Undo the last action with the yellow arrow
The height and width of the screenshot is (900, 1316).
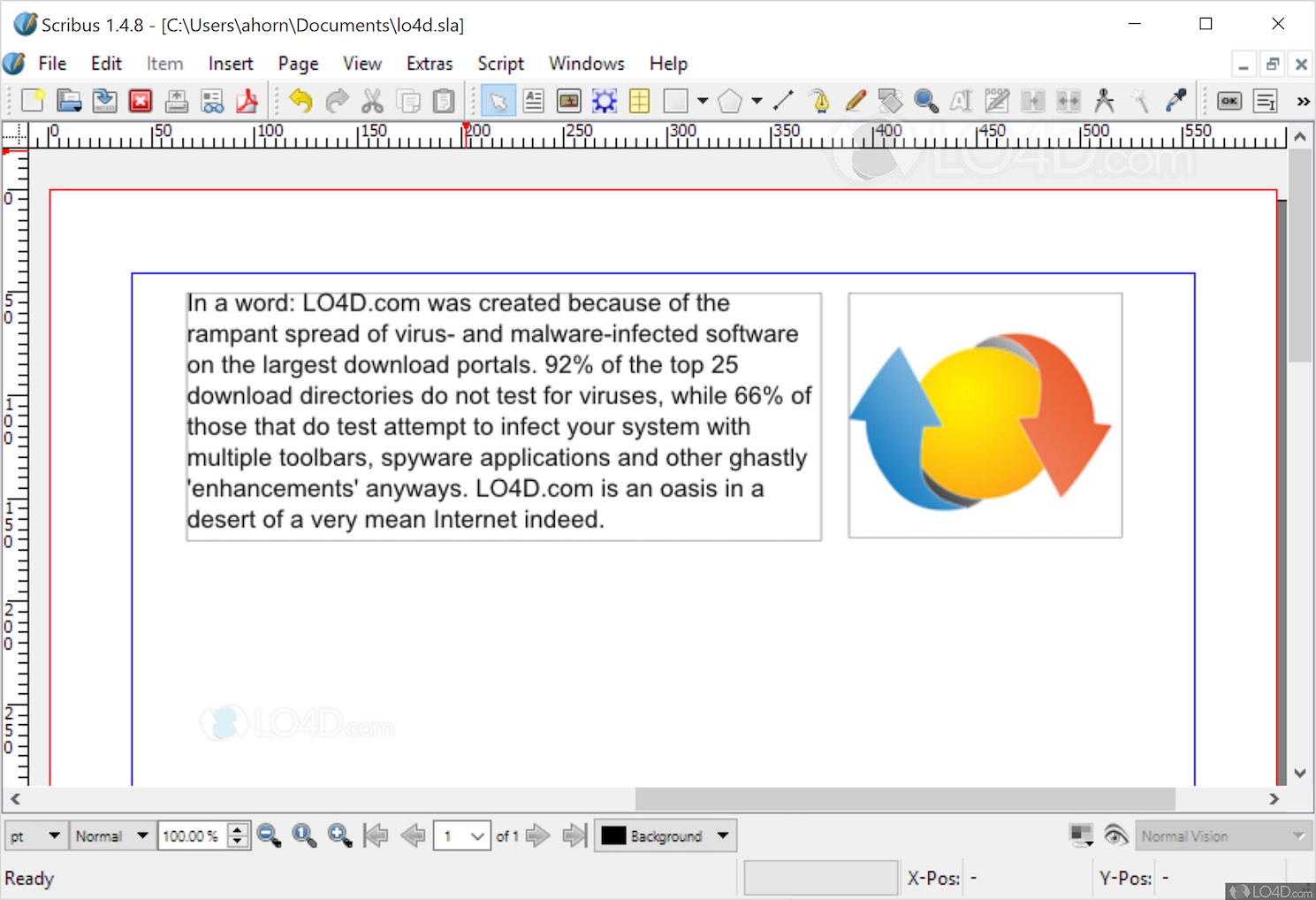[x=301, y=101]
